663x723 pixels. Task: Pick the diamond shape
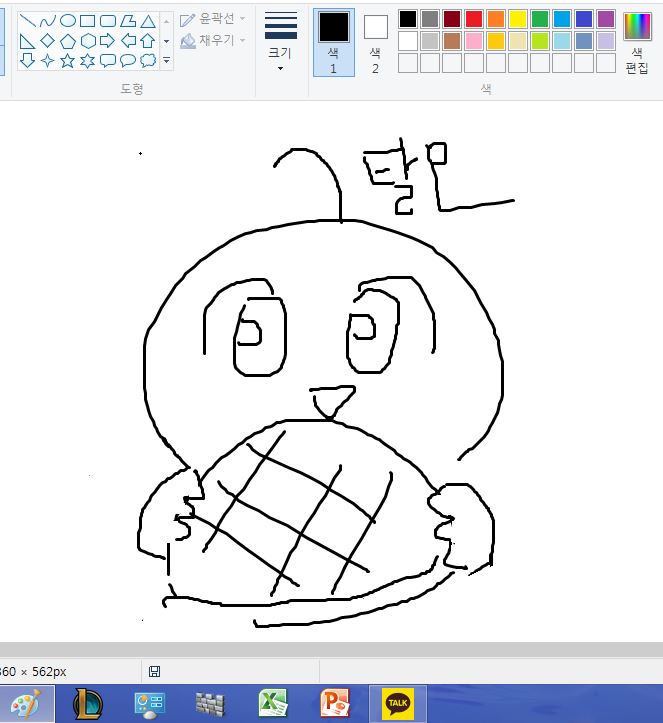48,41
